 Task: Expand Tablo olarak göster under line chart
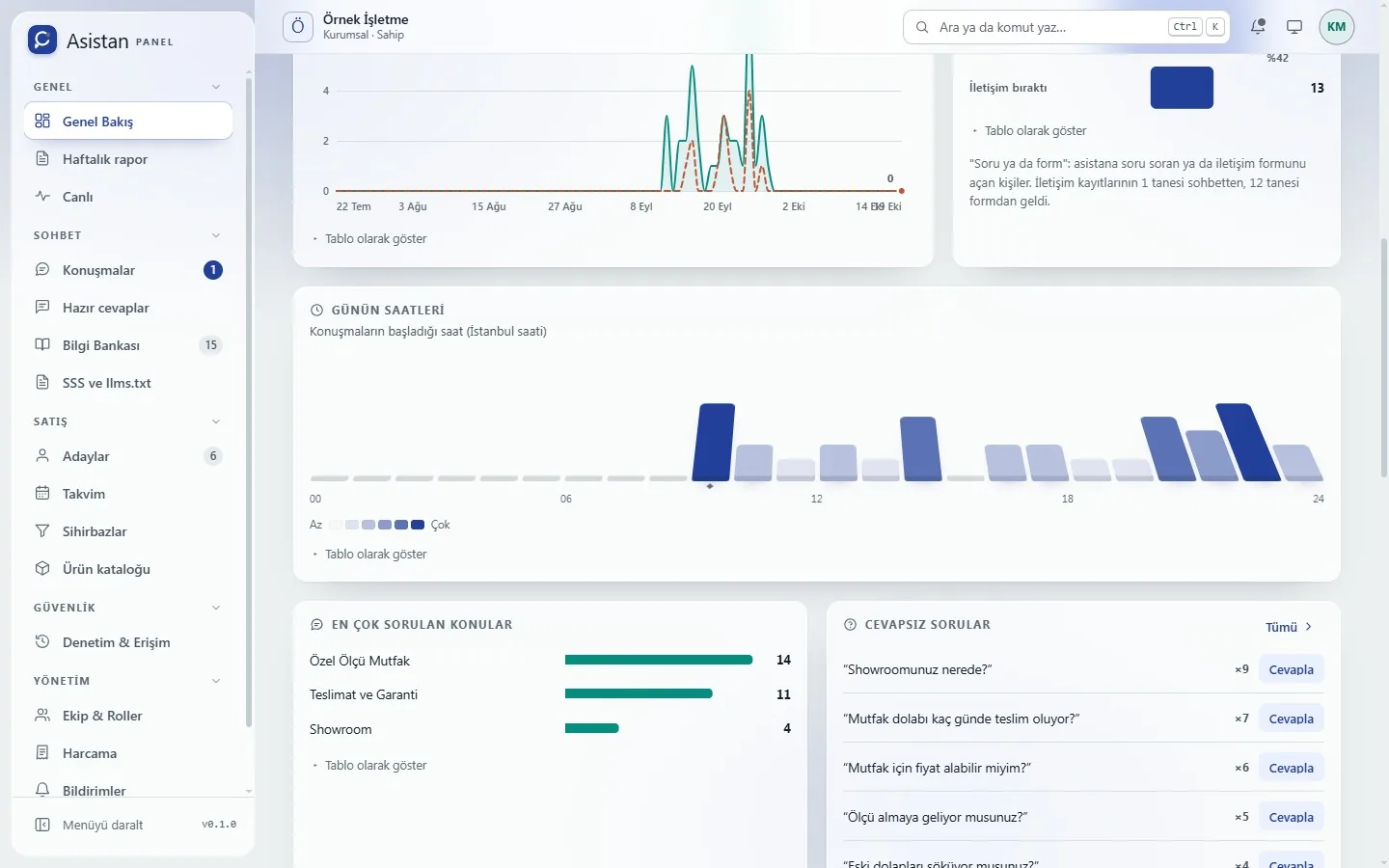(x=369, y=238)
